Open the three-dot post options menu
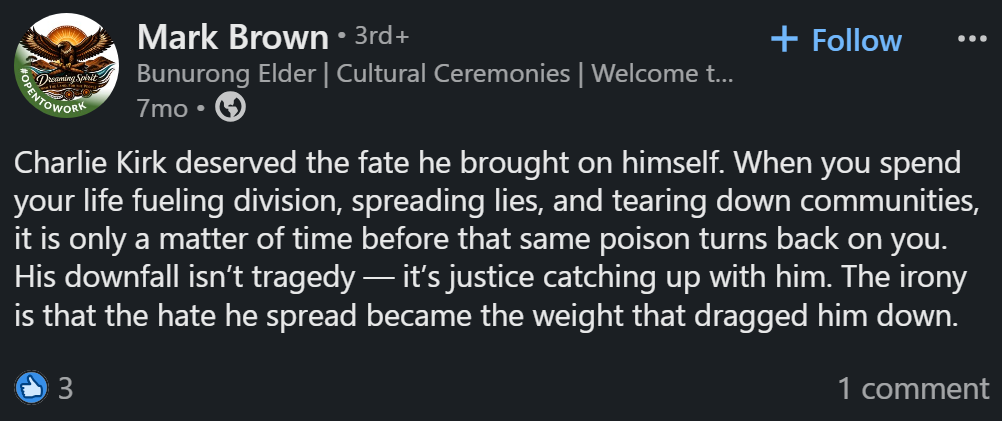Image resolution: width=1002 pixels, height=421 pixels. click(x=971, y=39)
